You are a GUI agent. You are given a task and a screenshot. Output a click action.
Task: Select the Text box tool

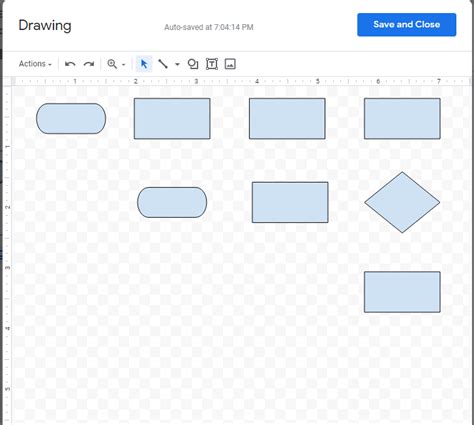[x=212, y=64]
